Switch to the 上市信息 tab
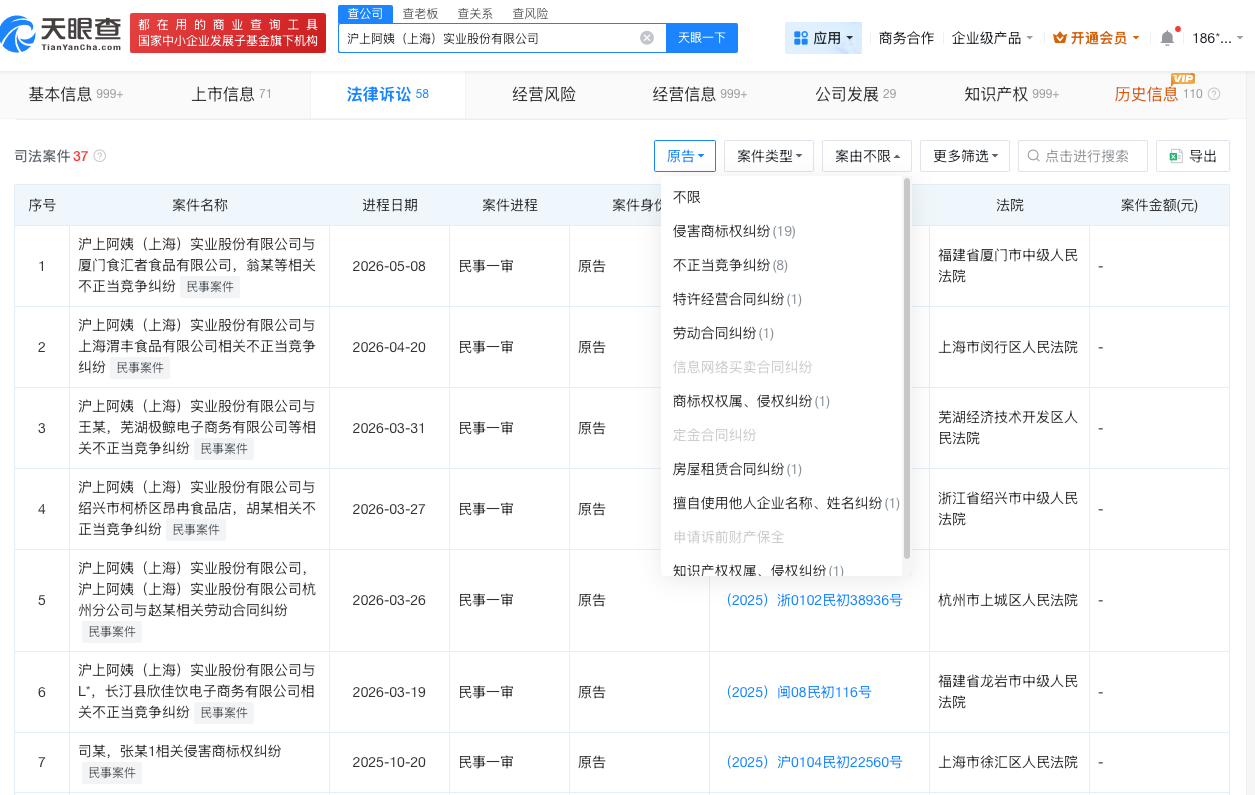This screenshot has height=795, width=1255. tap(232, 94)
